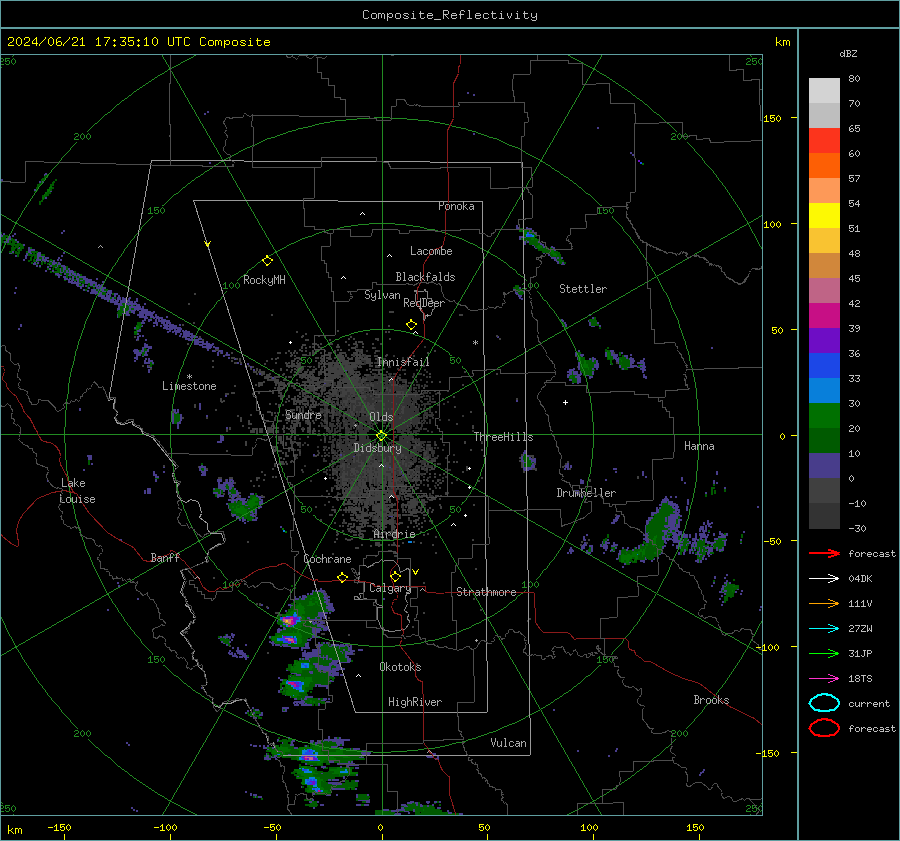Click the Lacombe label
This screenshot has height=841, width=900.
point(431,251)
